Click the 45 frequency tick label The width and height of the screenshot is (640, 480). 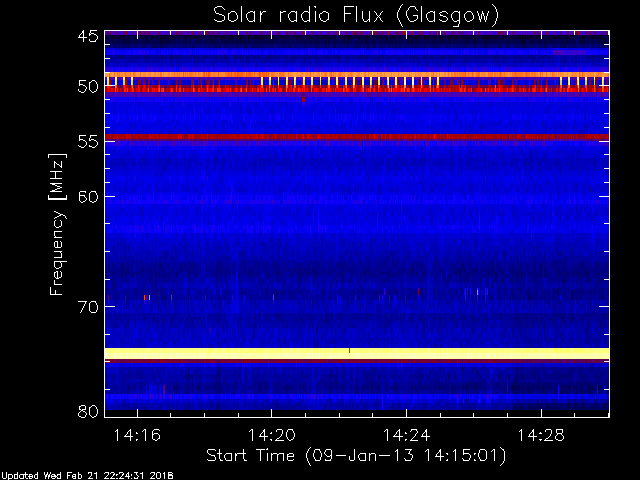click(x=88, y=36)
